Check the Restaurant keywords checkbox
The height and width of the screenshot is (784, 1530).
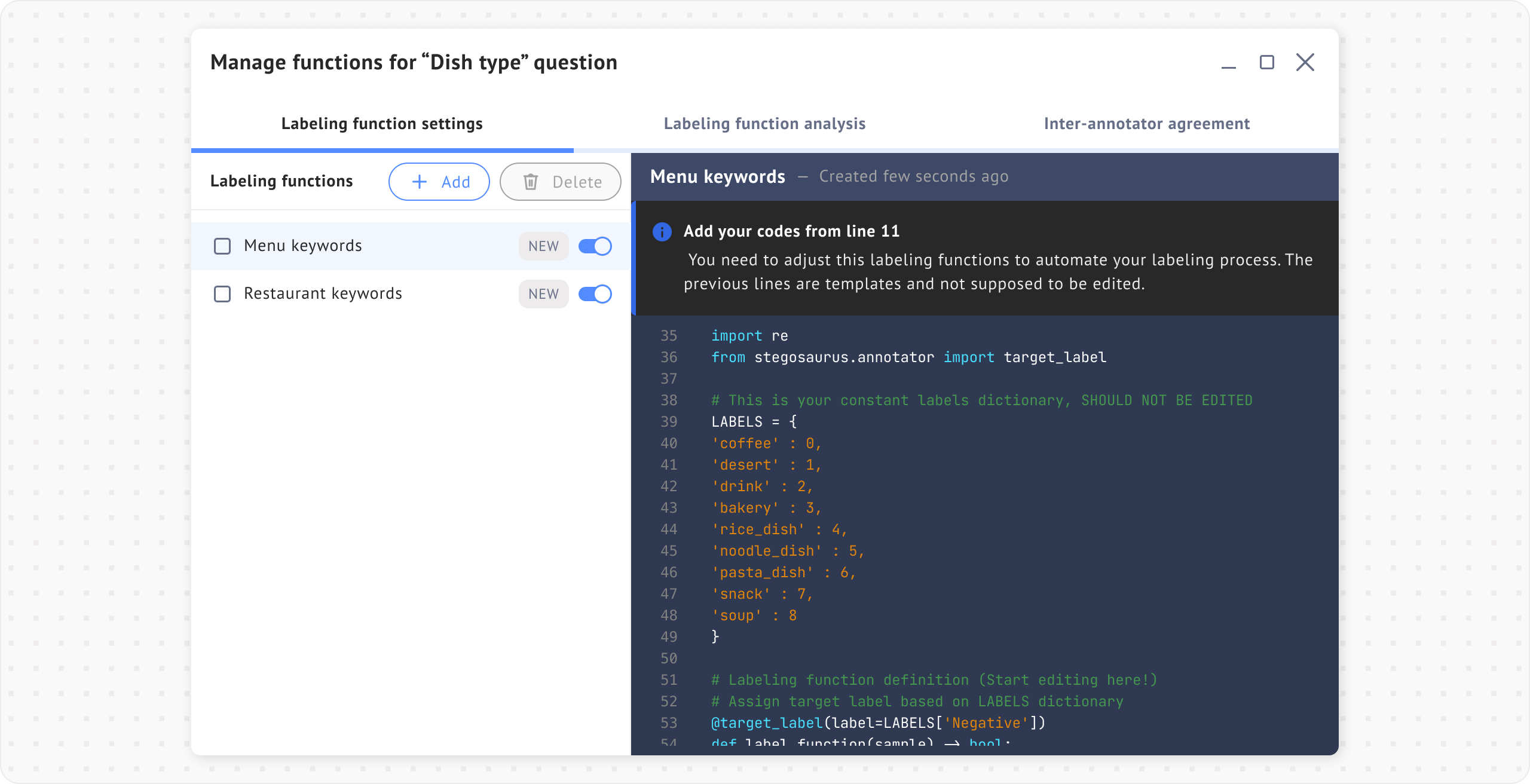coord(222,294)
